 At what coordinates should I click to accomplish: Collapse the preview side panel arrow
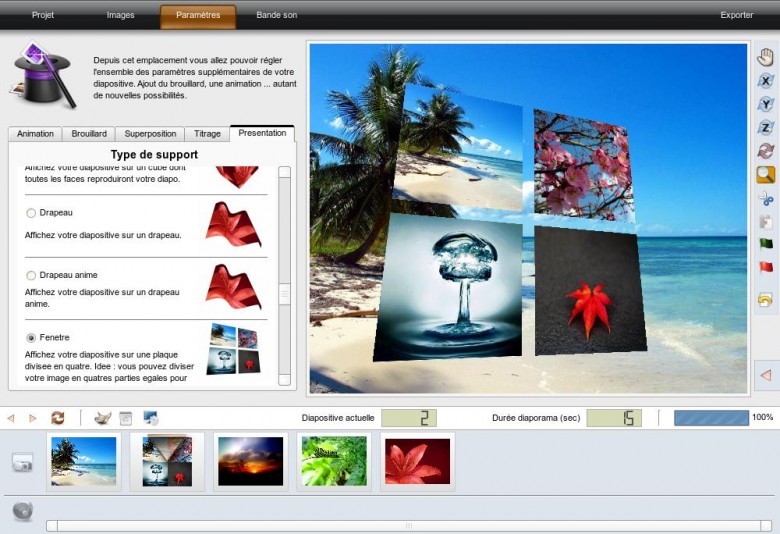(766, 375)
